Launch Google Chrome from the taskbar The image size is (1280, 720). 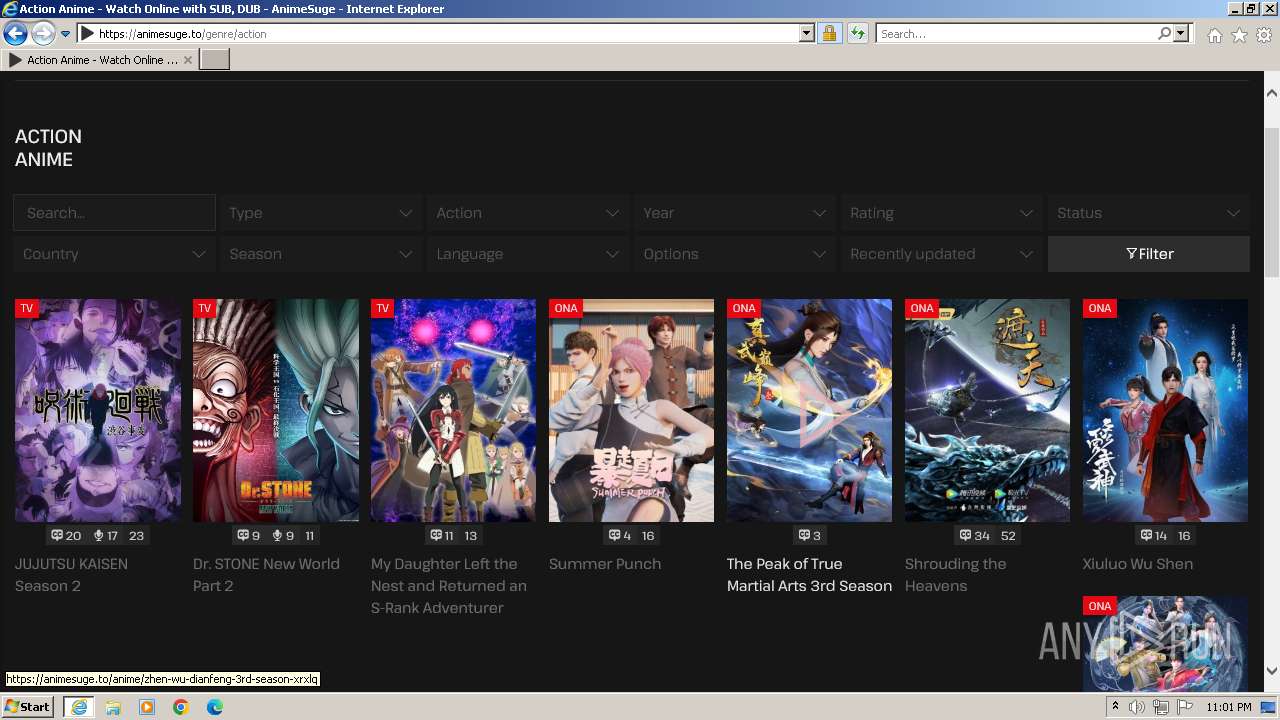(181, 707)
